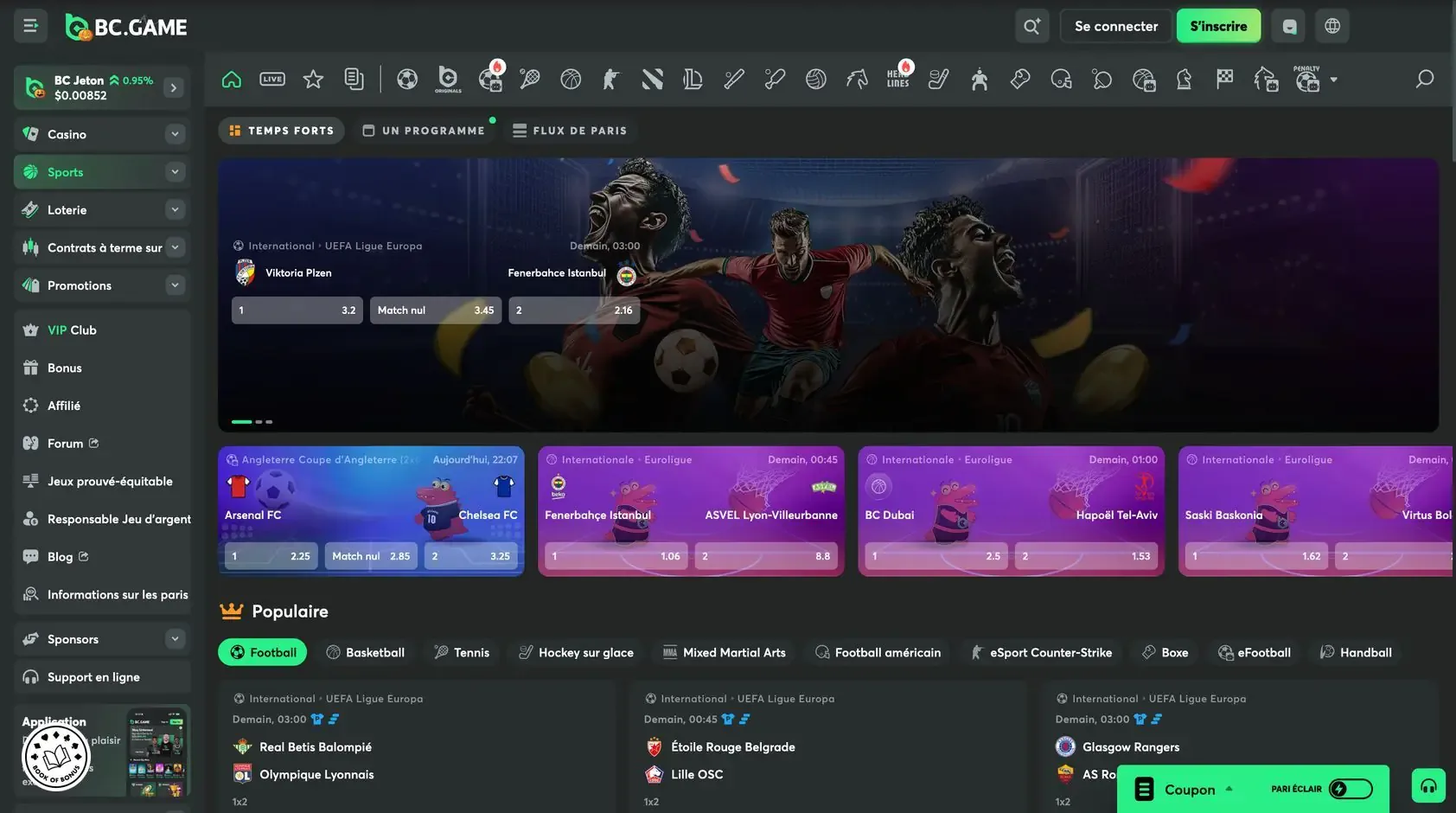
Task: Click the BC.GAME logo
Action: pos(126,27)
